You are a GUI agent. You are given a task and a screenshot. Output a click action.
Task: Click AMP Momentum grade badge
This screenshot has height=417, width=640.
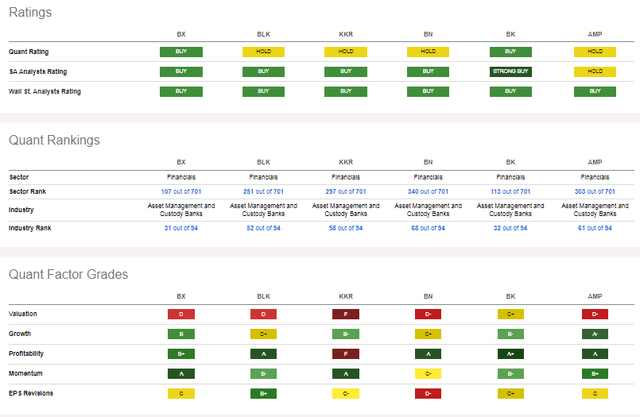(x=595, y=374)
